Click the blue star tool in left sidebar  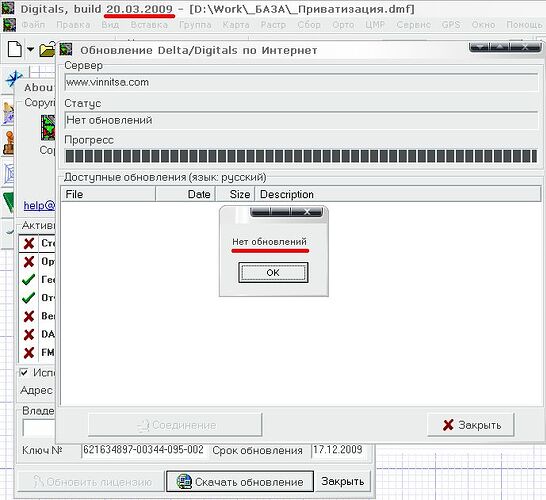[x=13, y=79]
